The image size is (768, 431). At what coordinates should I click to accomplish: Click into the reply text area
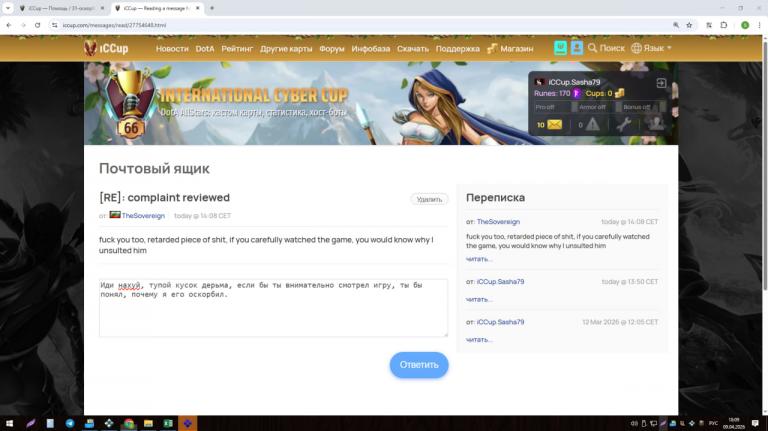[273, 308]
